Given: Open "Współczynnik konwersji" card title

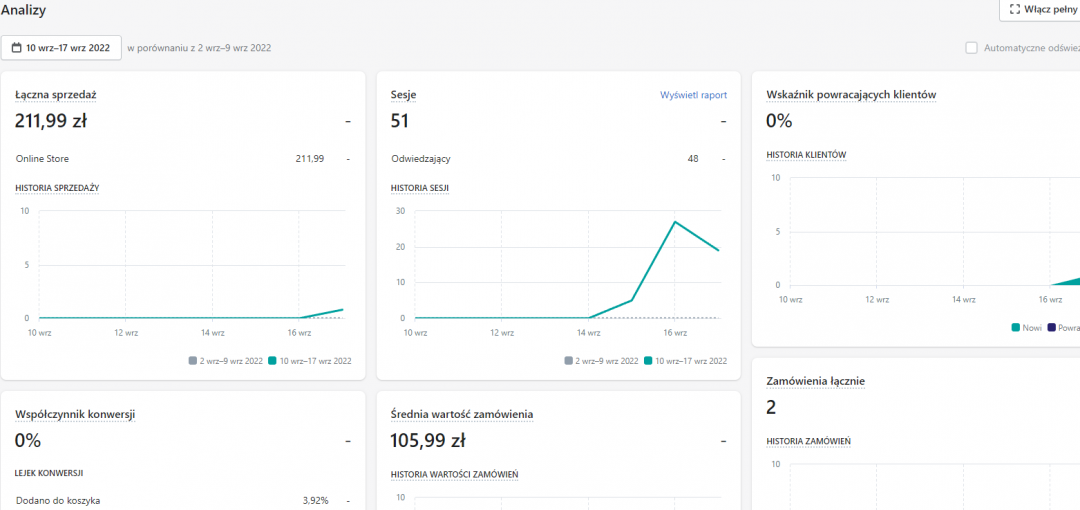Looking at the screenshot, I should pyautogui.click(x=75, y=414).
